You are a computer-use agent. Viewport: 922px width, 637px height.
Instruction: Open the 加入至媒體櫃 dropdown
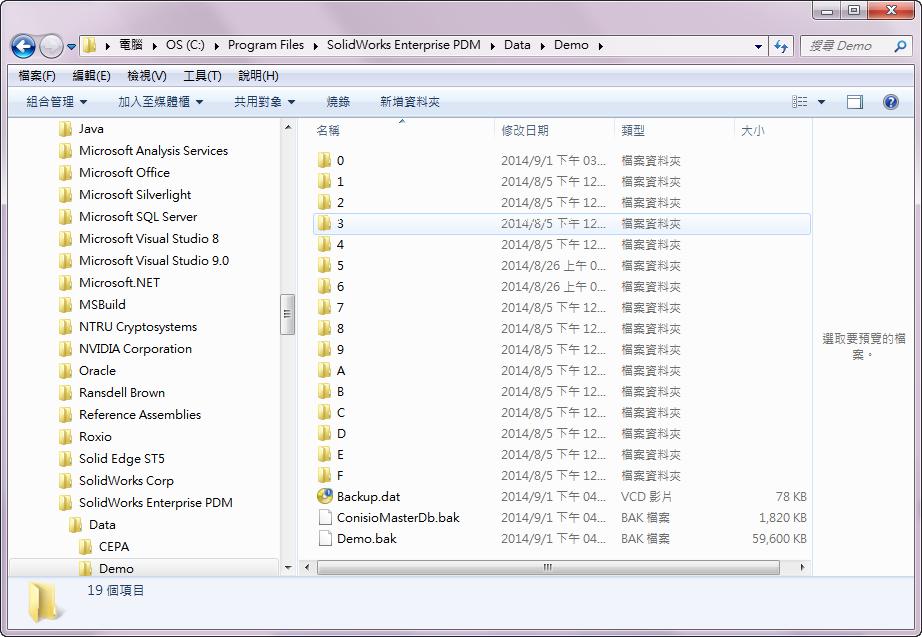click(x=160, y=102)
